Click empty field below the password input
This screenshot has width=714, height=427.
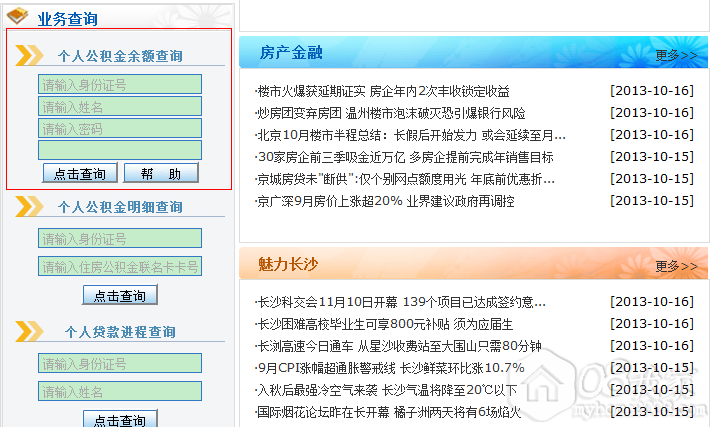tap(120, 150)
